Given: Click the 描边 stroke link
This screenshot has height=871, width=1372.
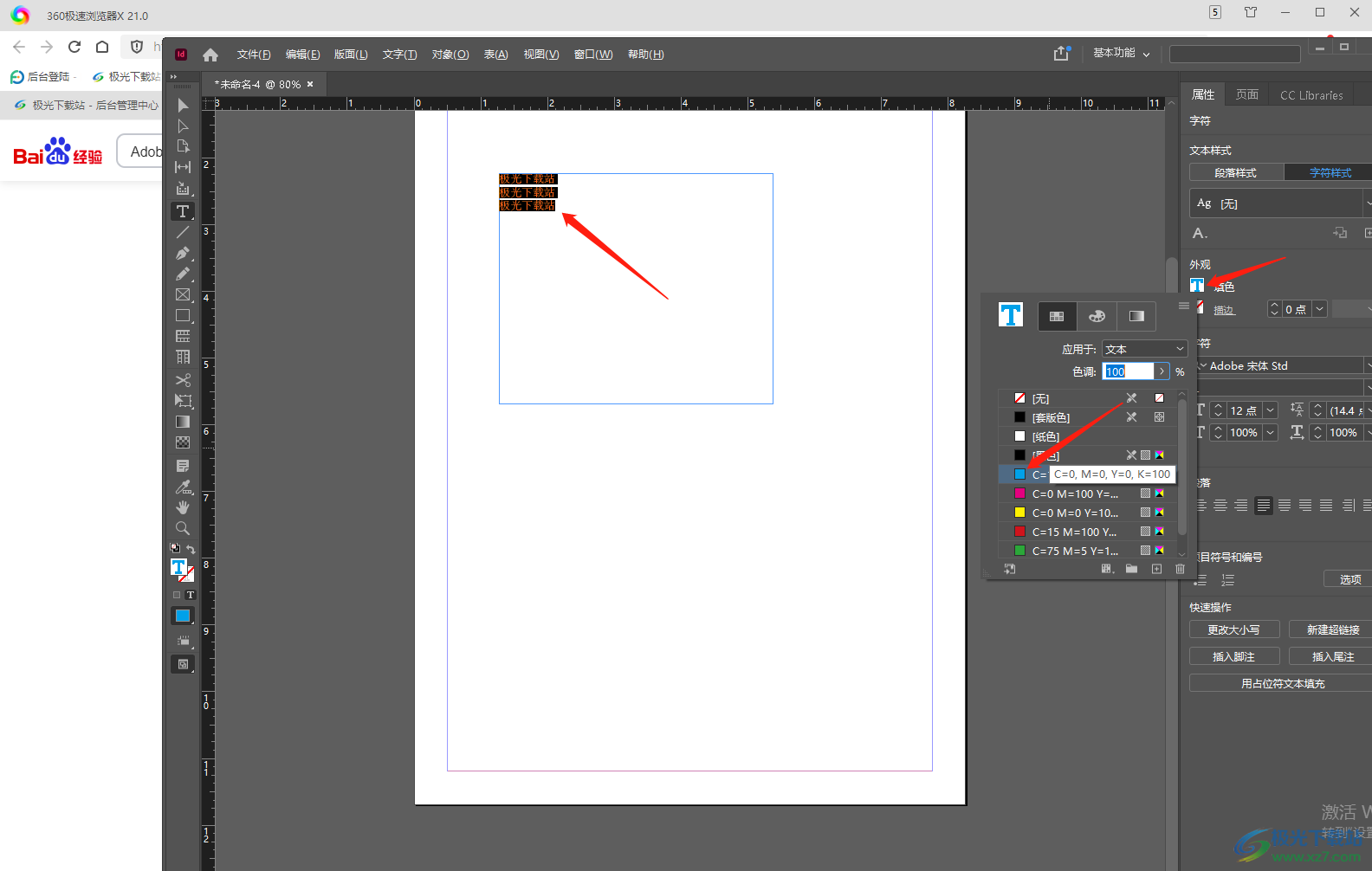Looking at the screenshot, I should point(1223,310).
